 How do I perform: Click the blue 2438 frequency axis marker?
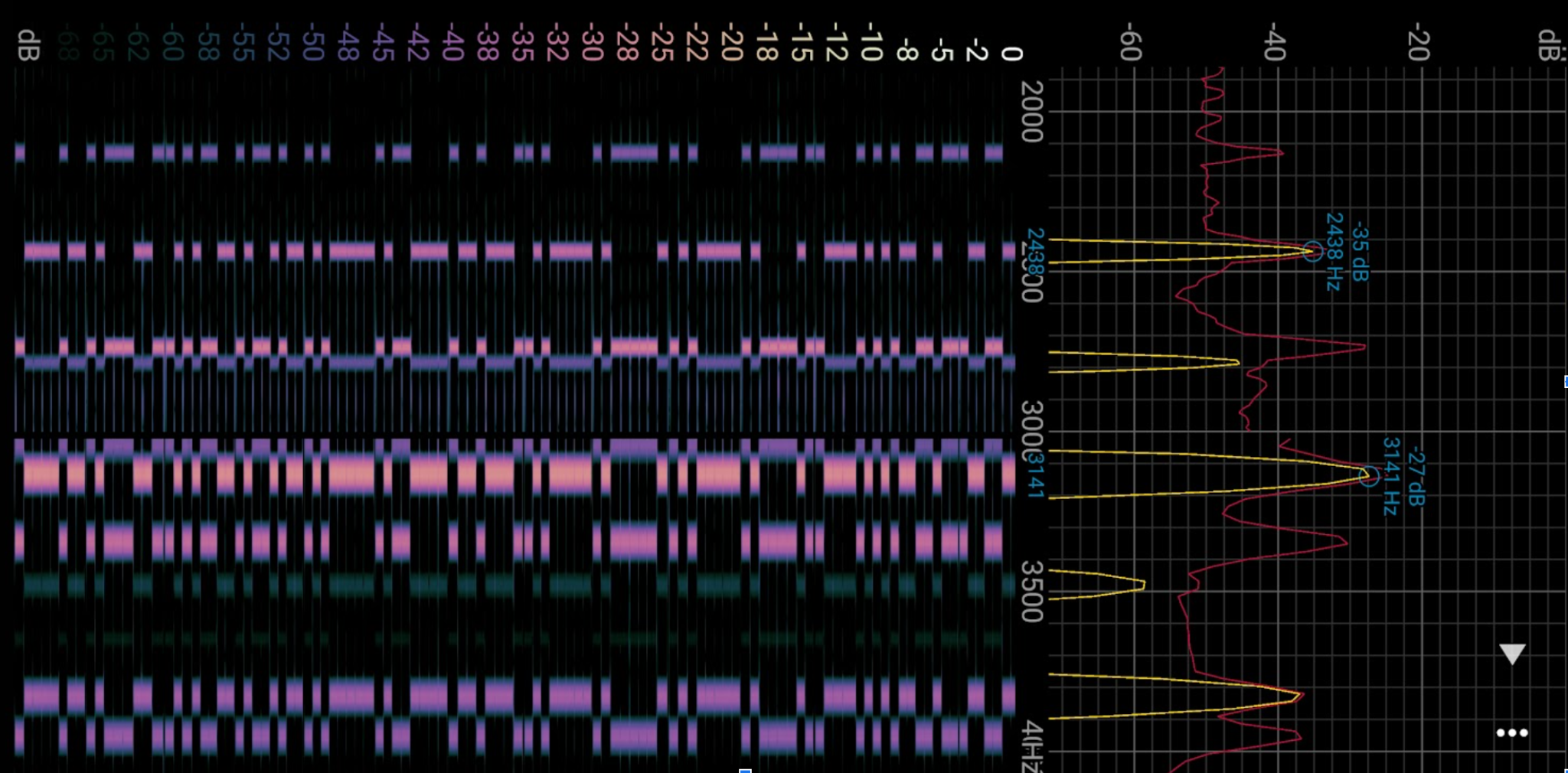(x=1035, y=252)
